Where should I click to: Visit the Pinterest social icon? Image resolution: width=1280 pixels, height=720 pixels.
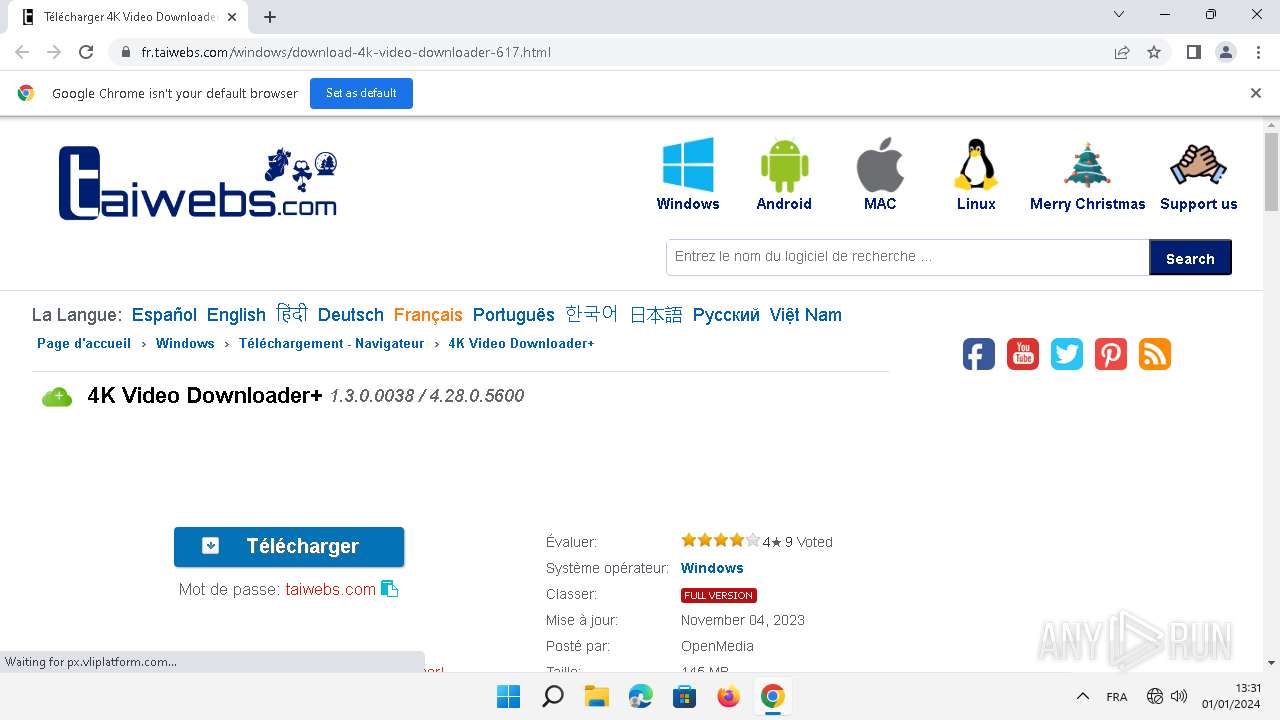[1111, 354]
